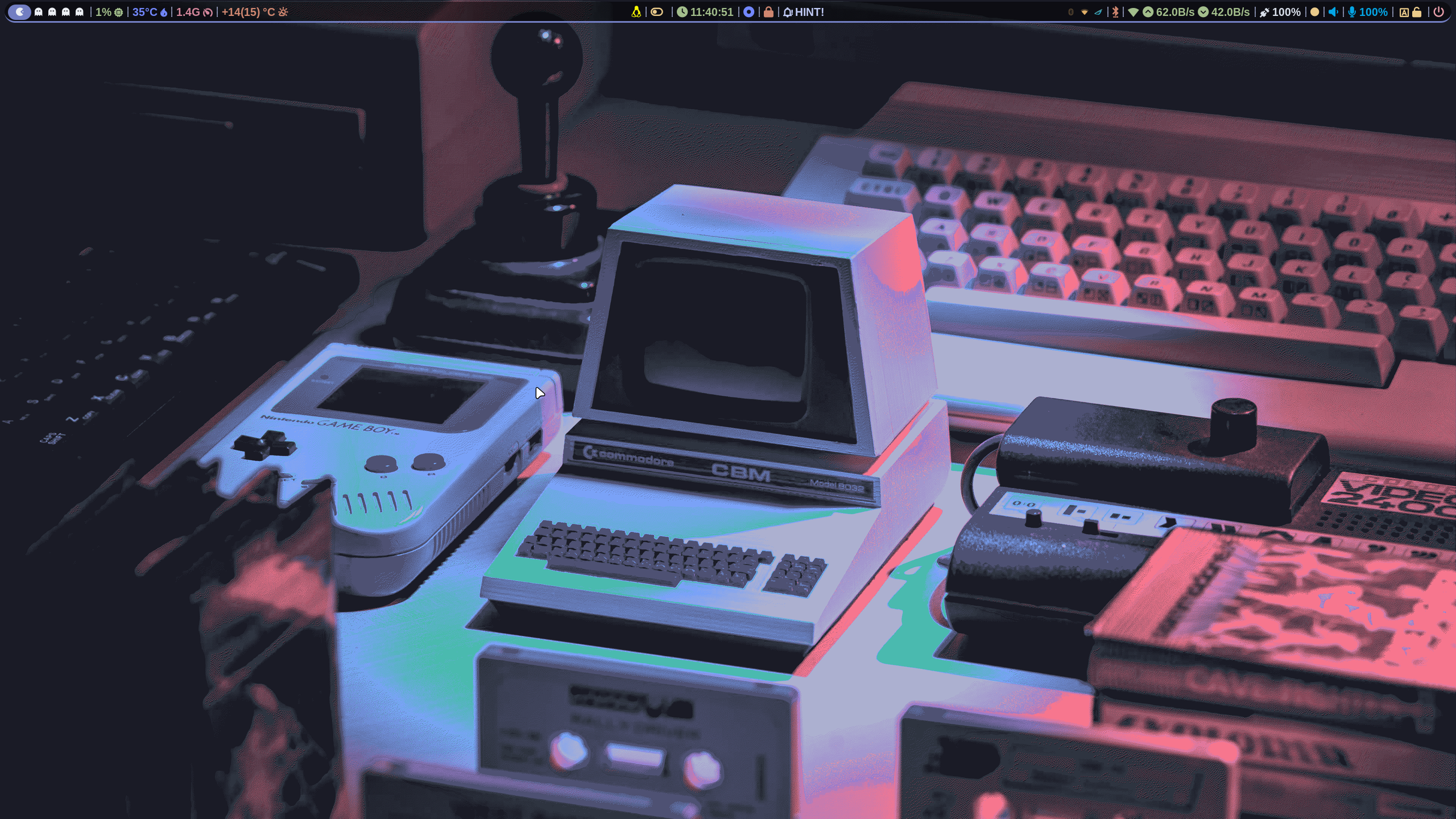
Task: Mute the speaker volume icon
Action: pos(1333,12)
